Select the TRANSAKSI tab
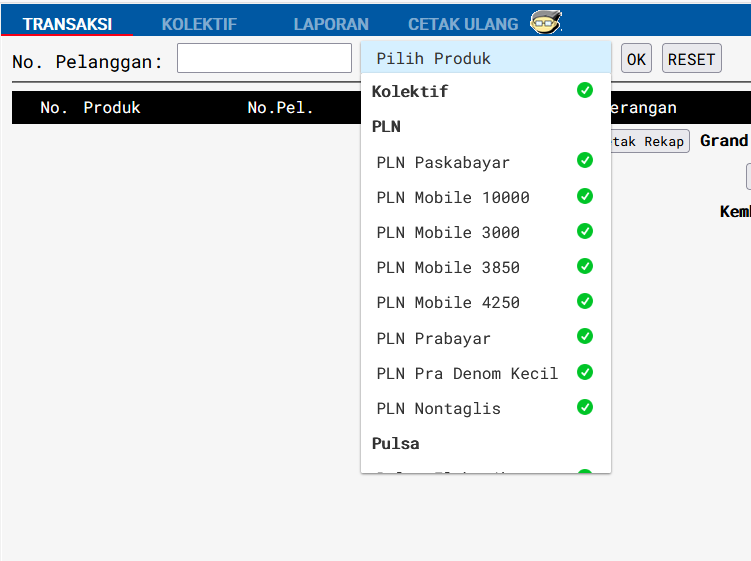 tap(67, 24)
